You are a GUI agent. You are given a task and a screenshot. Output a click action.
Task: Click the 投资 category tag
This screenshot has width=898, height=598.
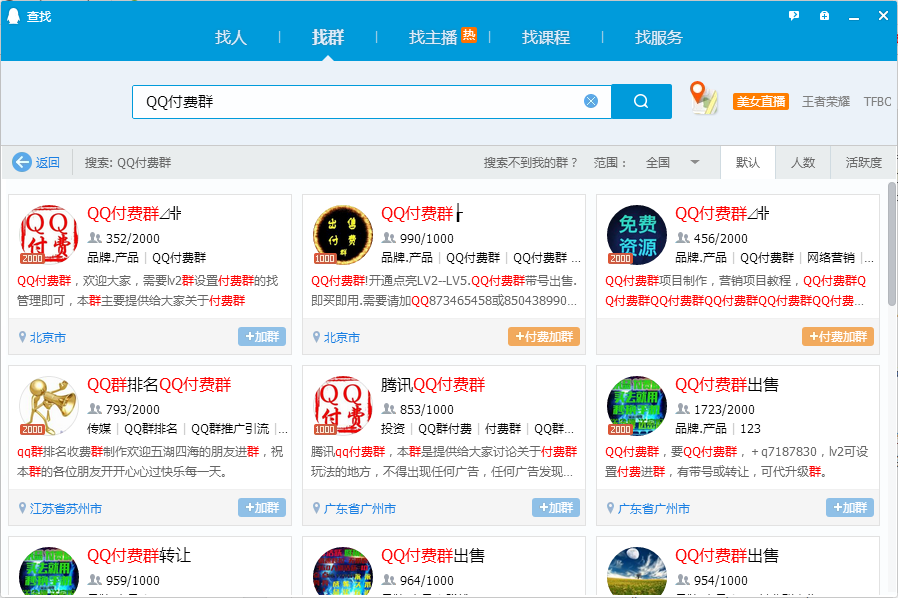pos(393,428)
